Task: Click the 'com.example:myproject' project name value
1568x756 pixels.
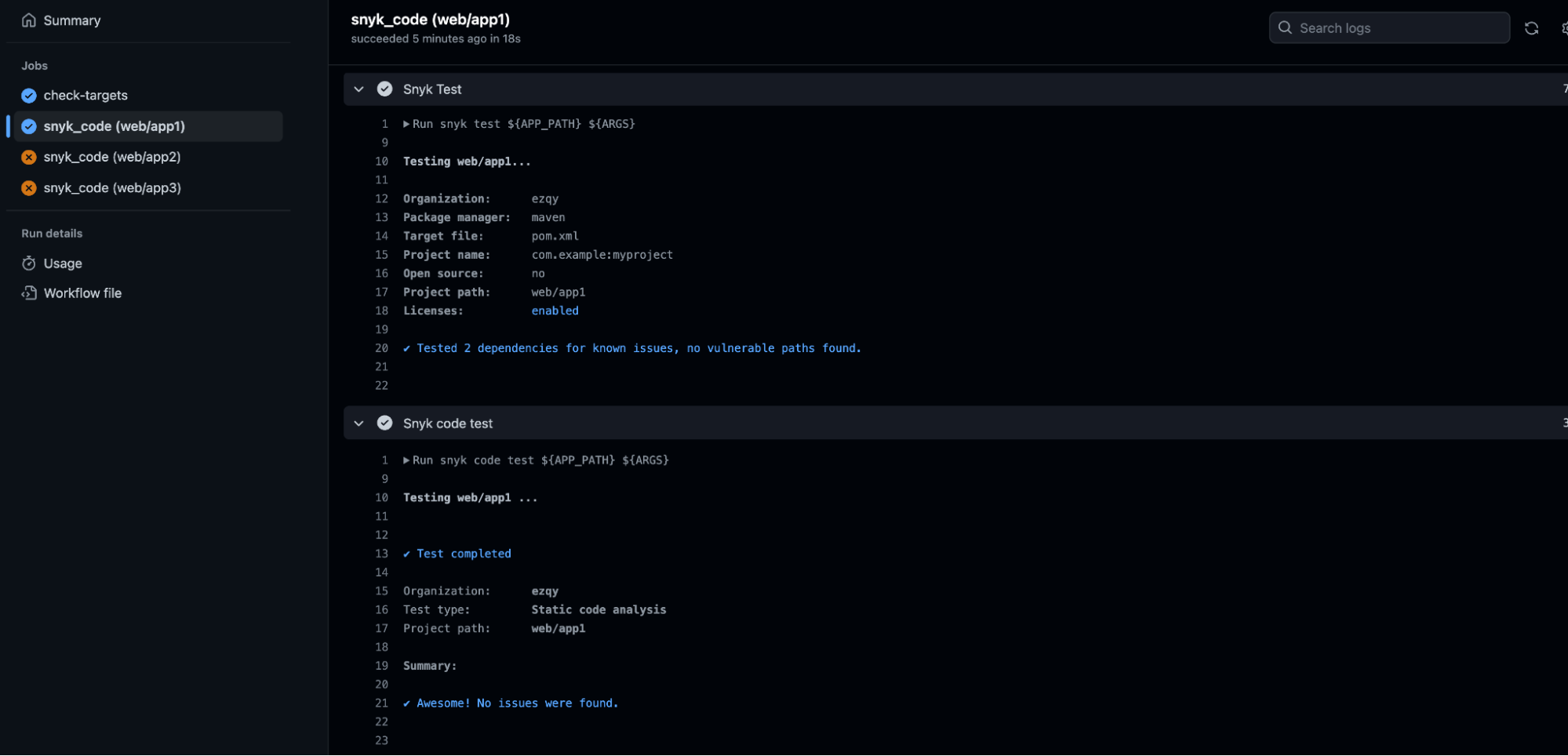Action: coord(602,255)
